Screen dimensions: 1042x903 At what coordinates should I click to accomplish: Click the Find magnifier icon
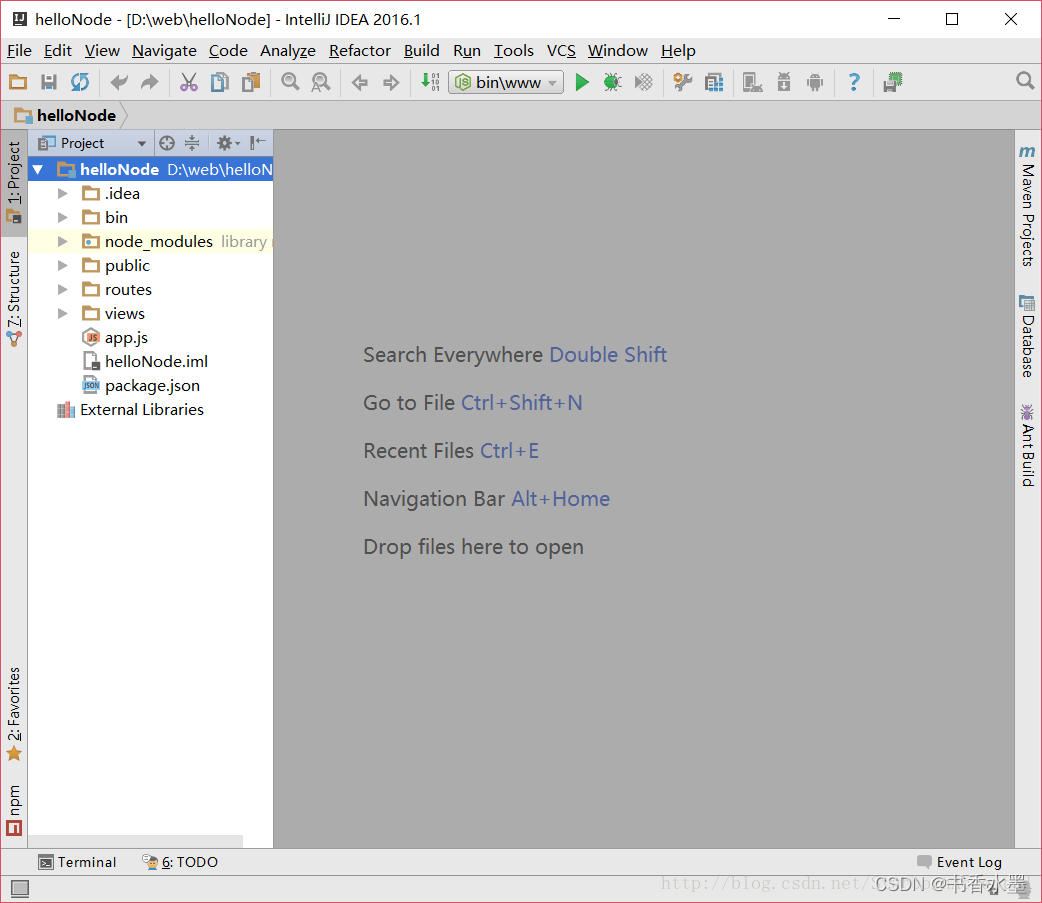[x=290, y=82]
